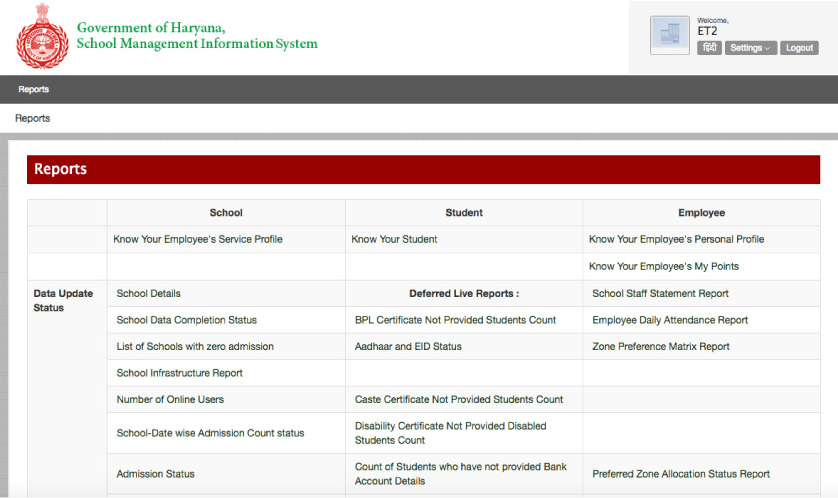Click the School Management Information System title

point(197,43)
